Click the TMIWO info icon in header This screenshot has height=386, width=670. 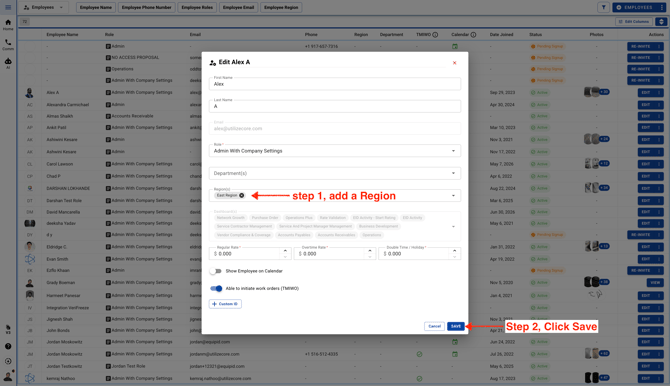(x=435, y=35)
